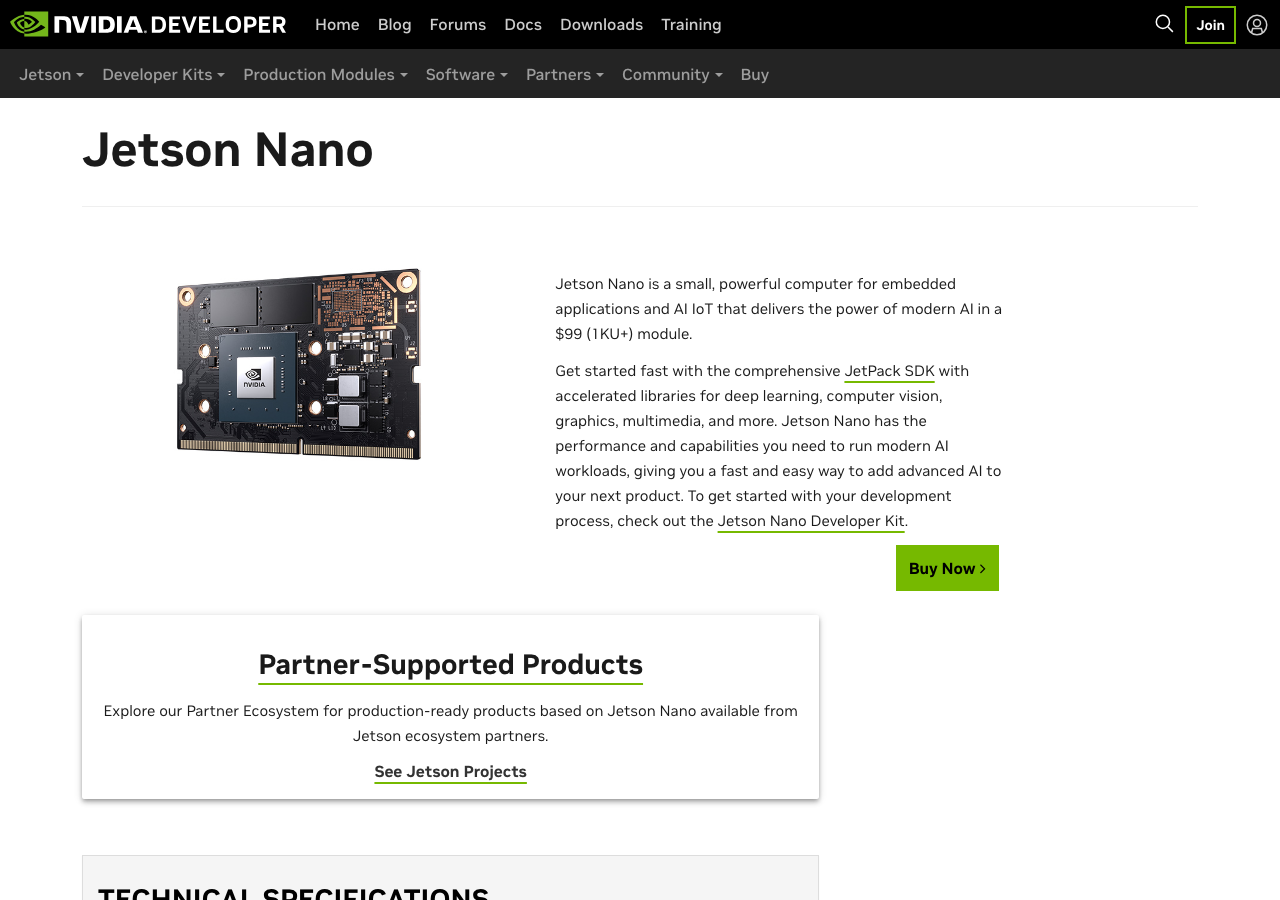Open the search magnifier icon
Screen dimensions: 1280x900
(x=1164, y=24)
